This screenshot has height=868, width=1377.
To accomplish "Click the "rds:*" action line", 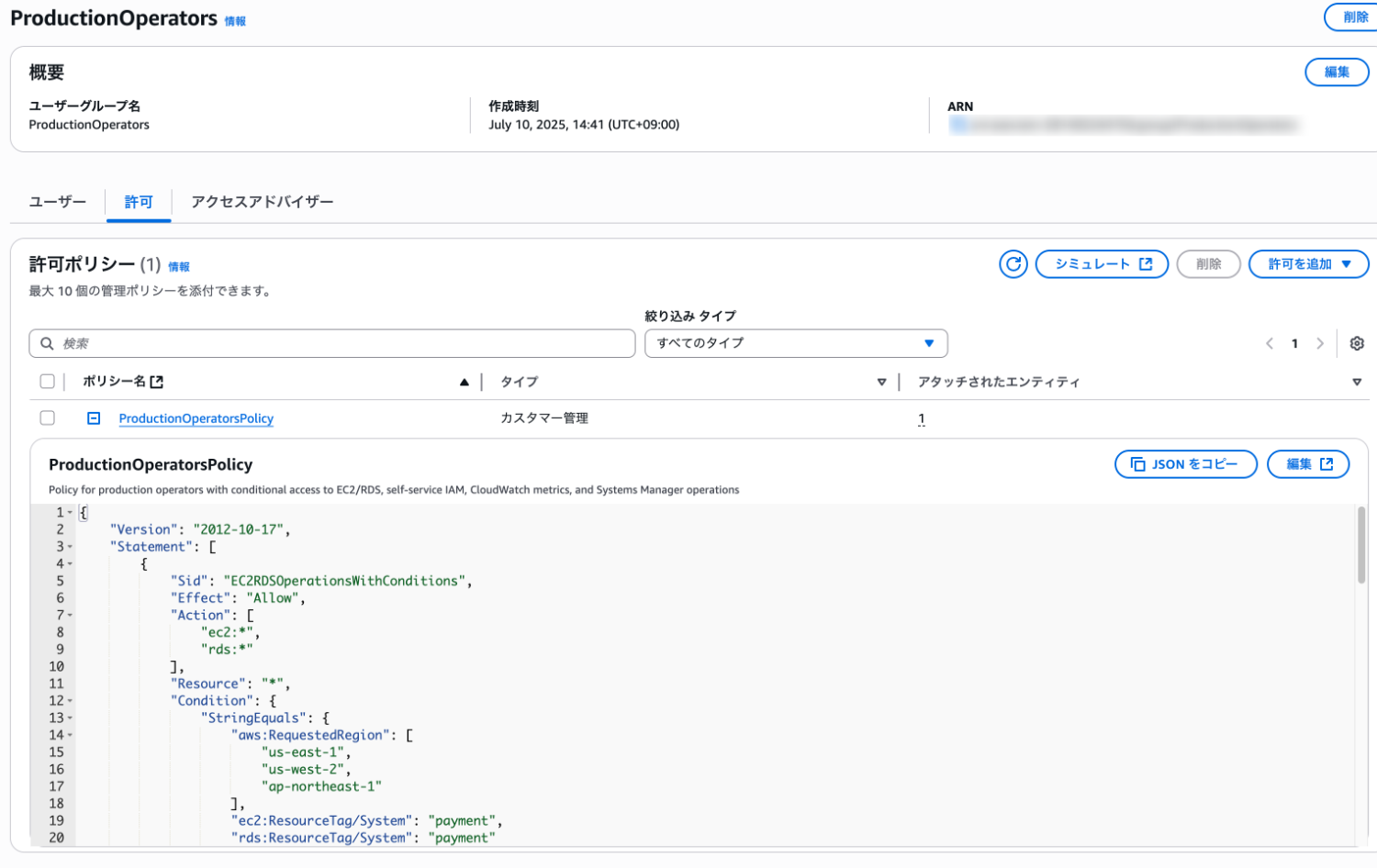I will pyautogui.click(x=227, y=650).
